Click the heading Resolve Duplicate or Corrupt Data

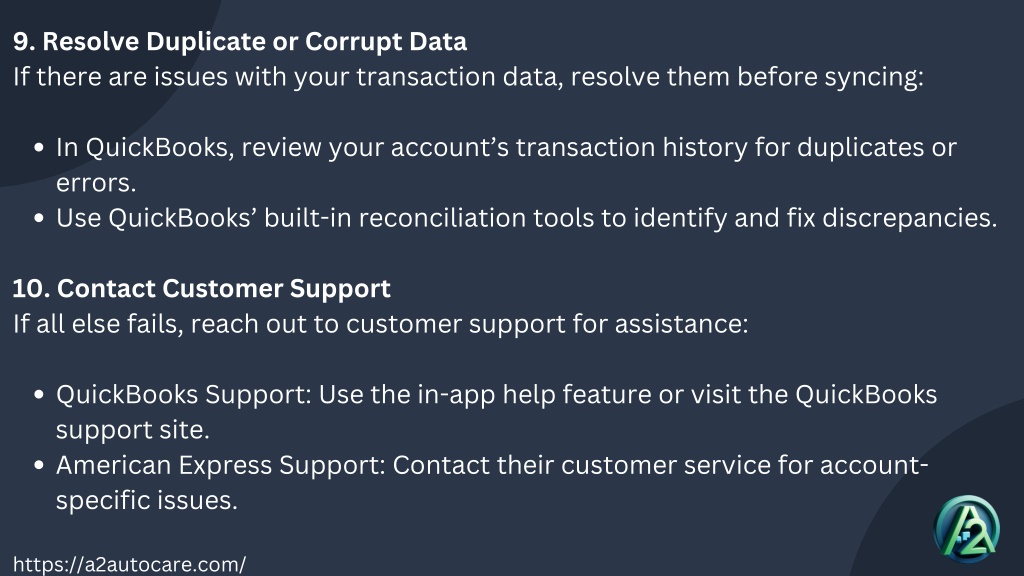click(x=240, y=42)
